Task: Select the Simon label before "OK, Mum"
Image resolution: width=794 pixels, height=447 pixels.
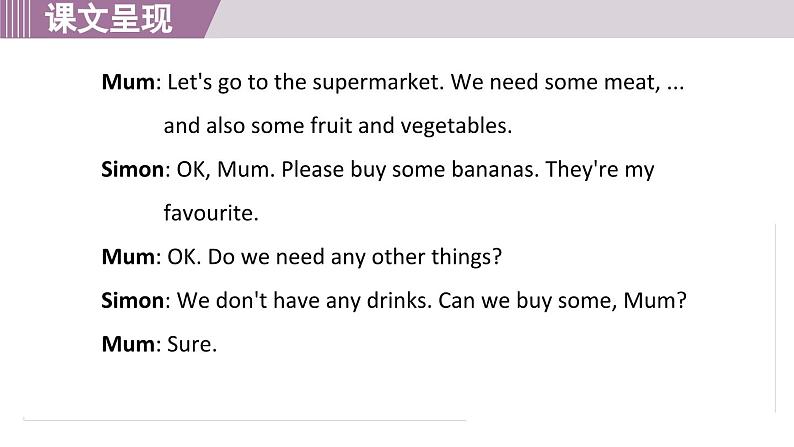Action: coord(133,170)
